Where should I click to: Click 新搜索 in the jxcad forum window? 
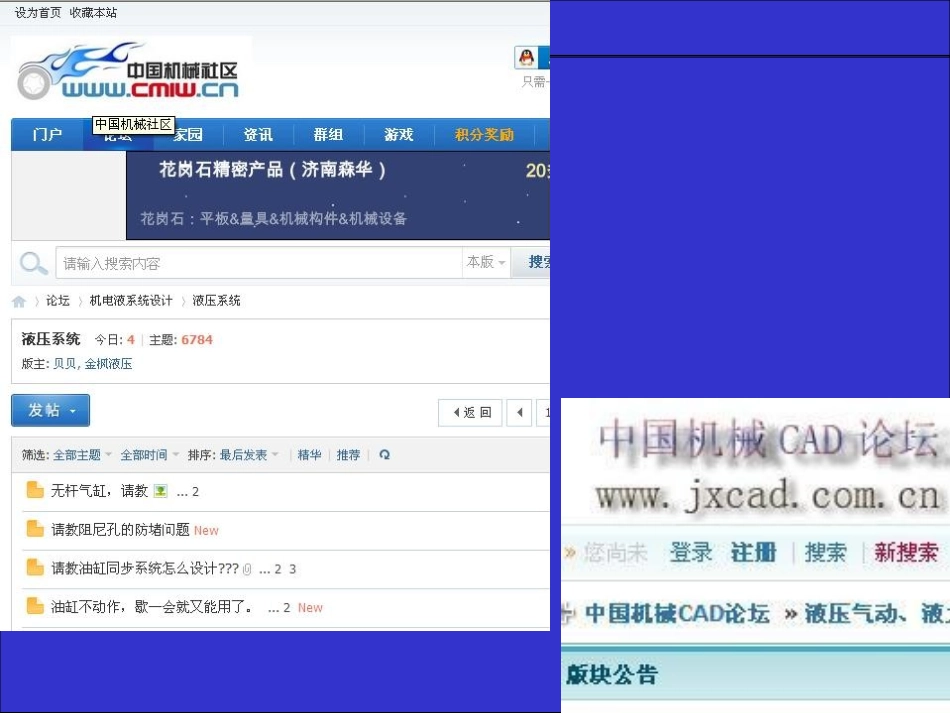906,552
